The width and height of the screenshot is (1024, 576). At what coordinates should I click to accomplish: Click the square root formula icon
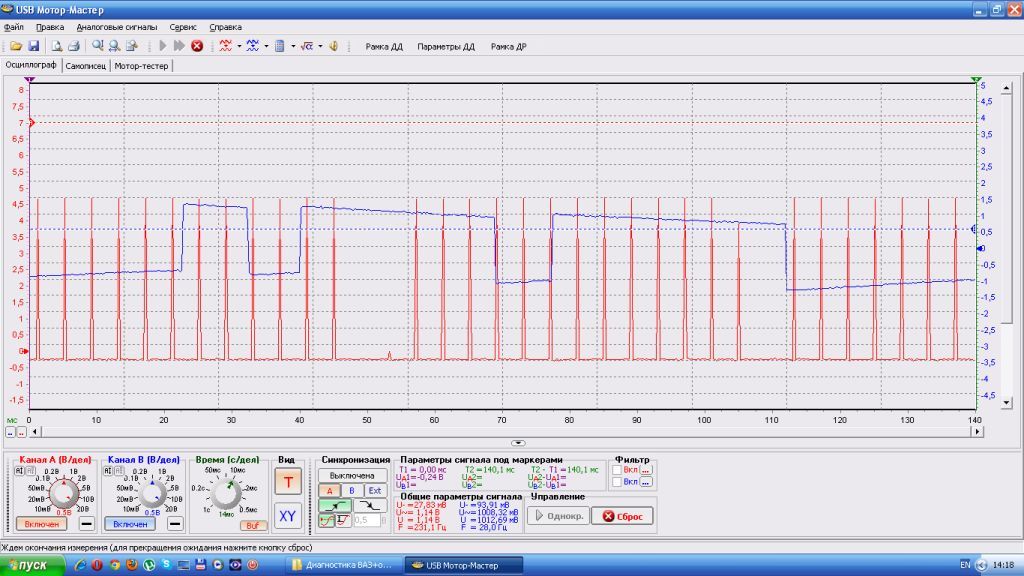point(307,46)
